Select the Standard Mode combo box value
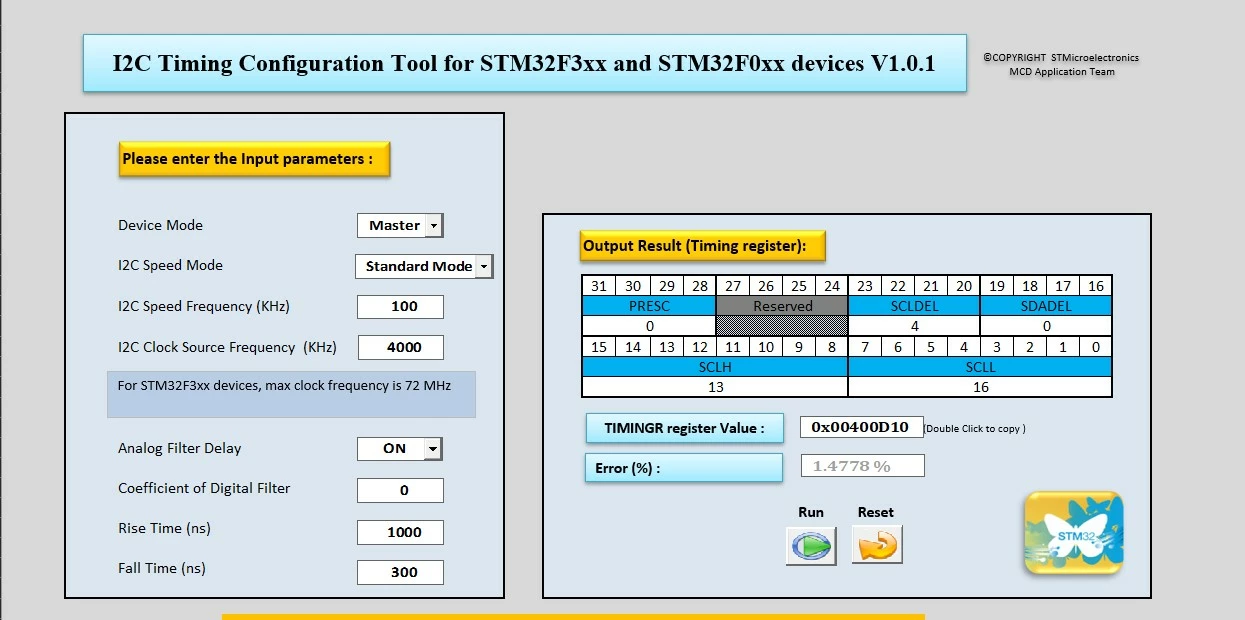This screenshot has width=1245, height=620. (x=424, y=266)
